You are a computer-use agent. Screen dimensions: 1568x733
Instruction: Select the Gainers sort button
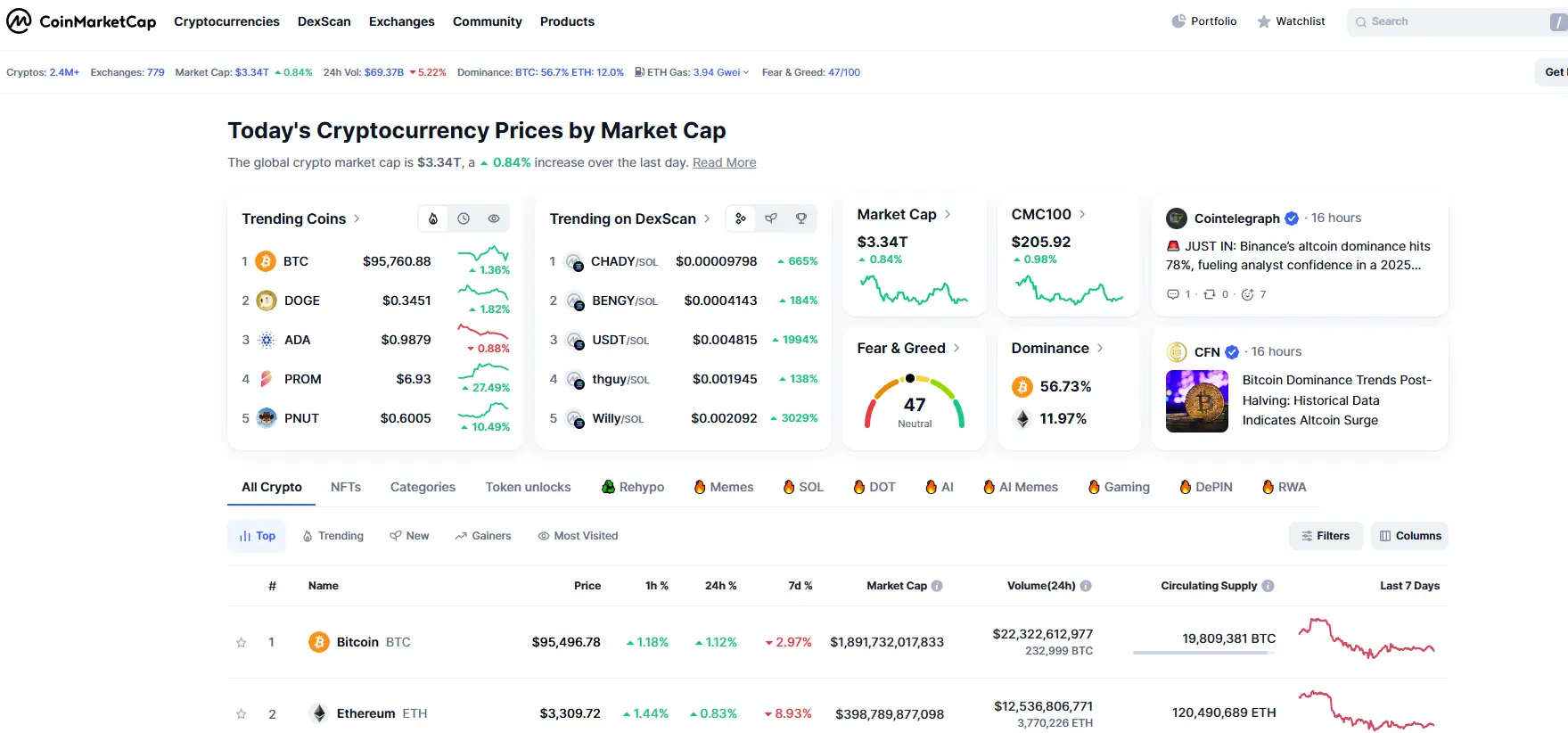pos(483,536)
